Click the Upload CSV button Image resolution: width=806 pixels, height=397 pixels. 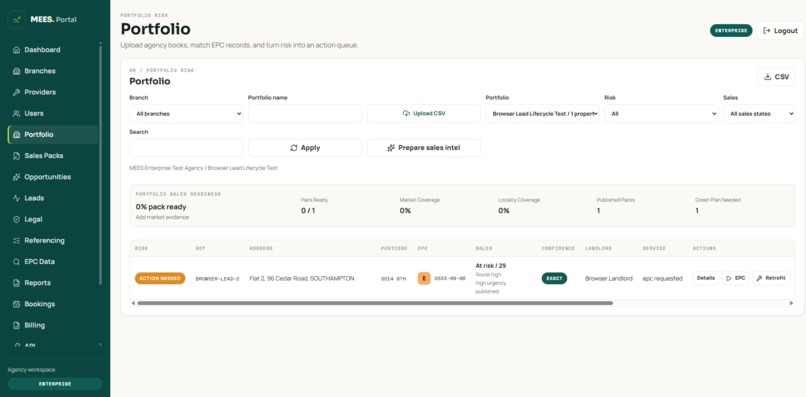click(424, 114)
